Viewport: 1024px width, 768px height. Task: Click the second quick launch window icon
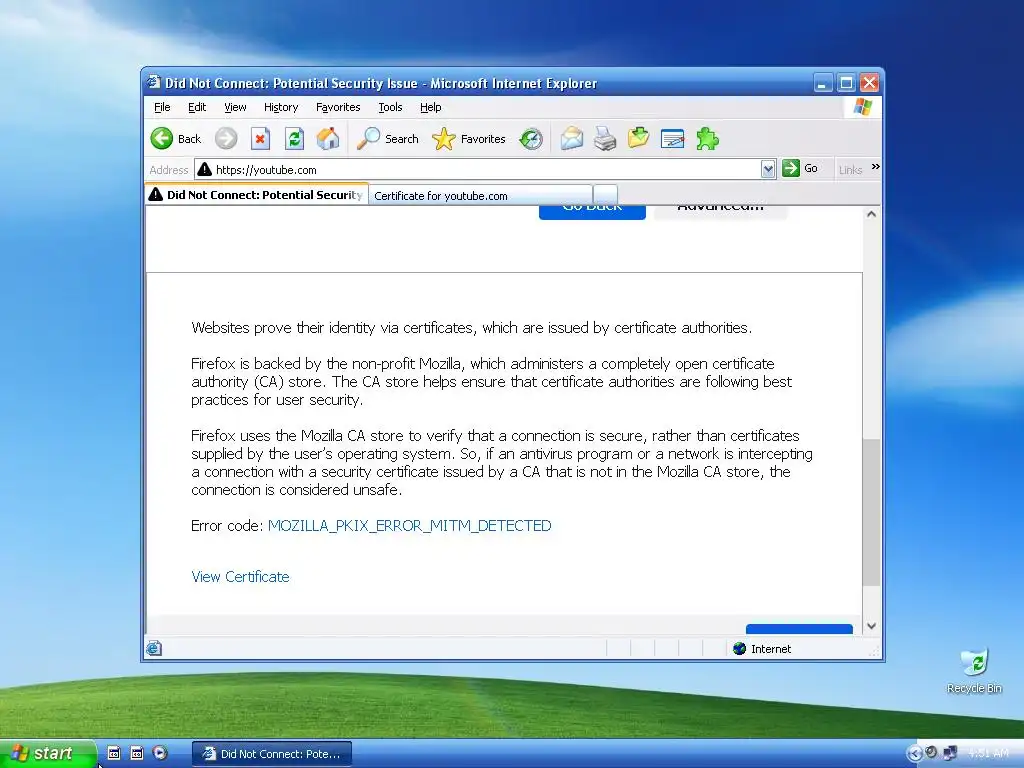tap(136, 753)
